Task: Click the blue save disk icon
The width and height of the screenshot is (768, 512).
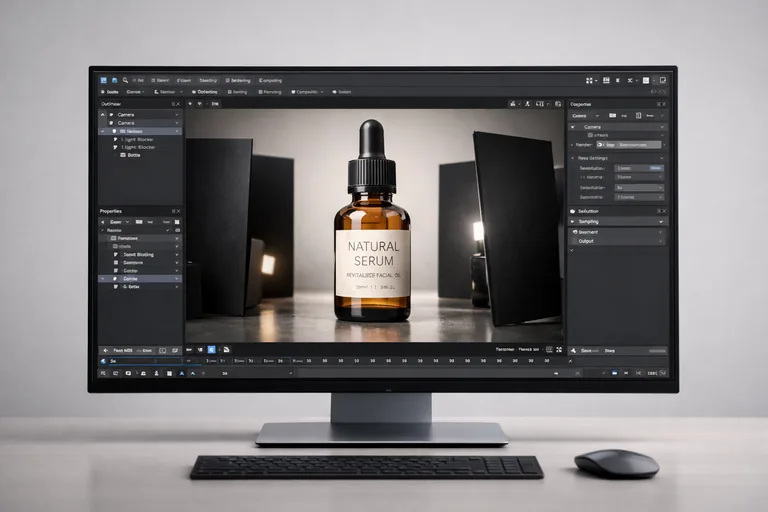Action: point(115,80)
